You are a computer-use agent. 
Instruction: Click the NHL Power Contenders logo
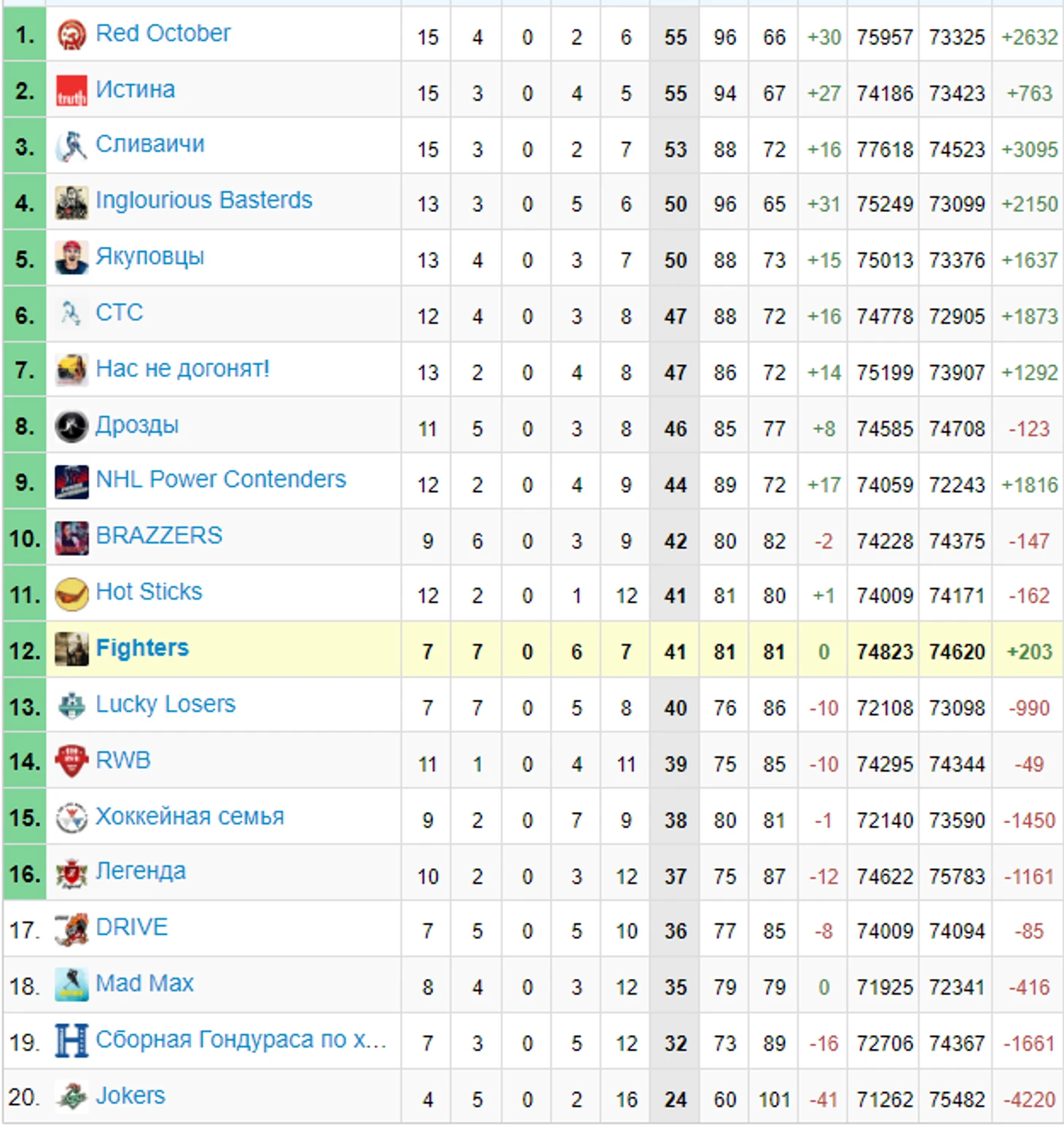point(71,482)
